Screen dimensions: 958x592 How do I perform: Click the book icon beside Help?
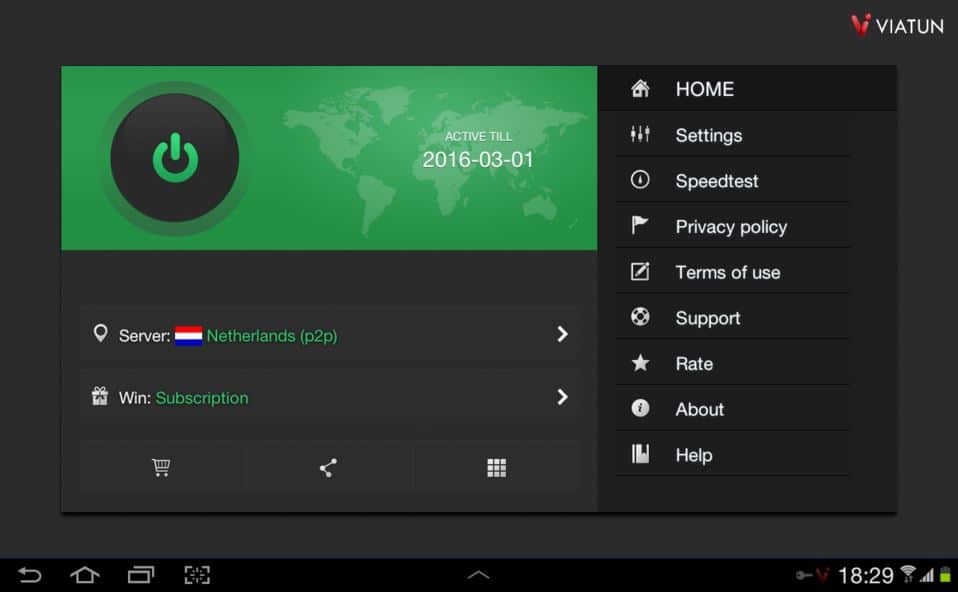coord(640,453)
